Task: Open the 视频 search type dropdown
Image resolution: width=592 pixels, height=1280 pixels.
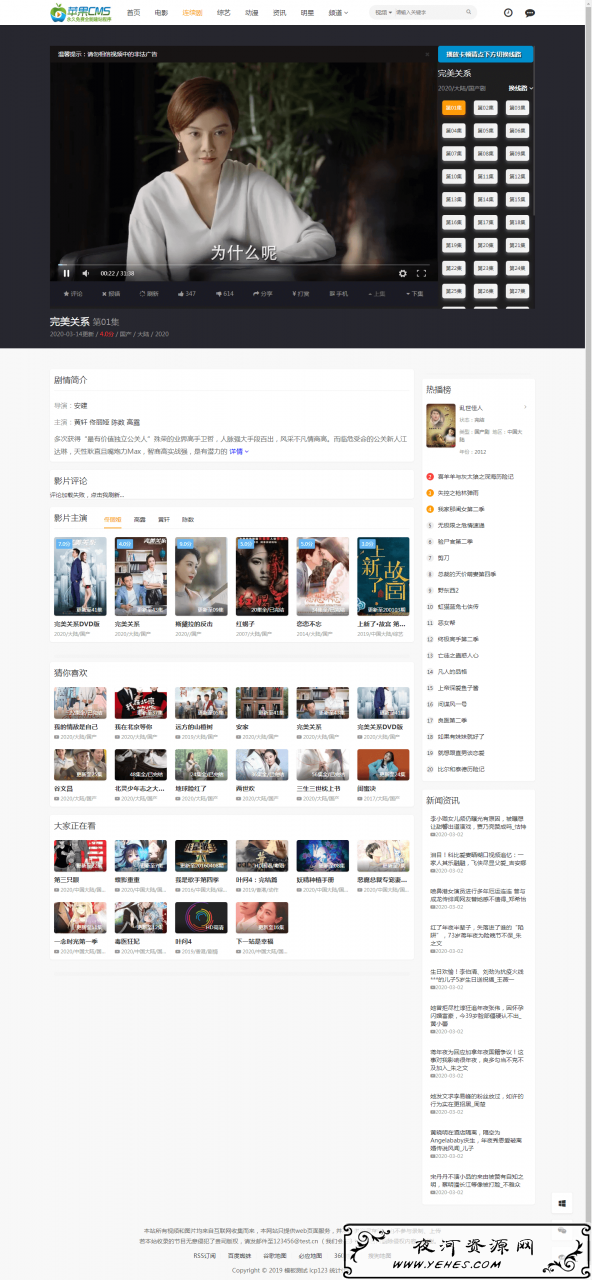Action: click(383, 13)
